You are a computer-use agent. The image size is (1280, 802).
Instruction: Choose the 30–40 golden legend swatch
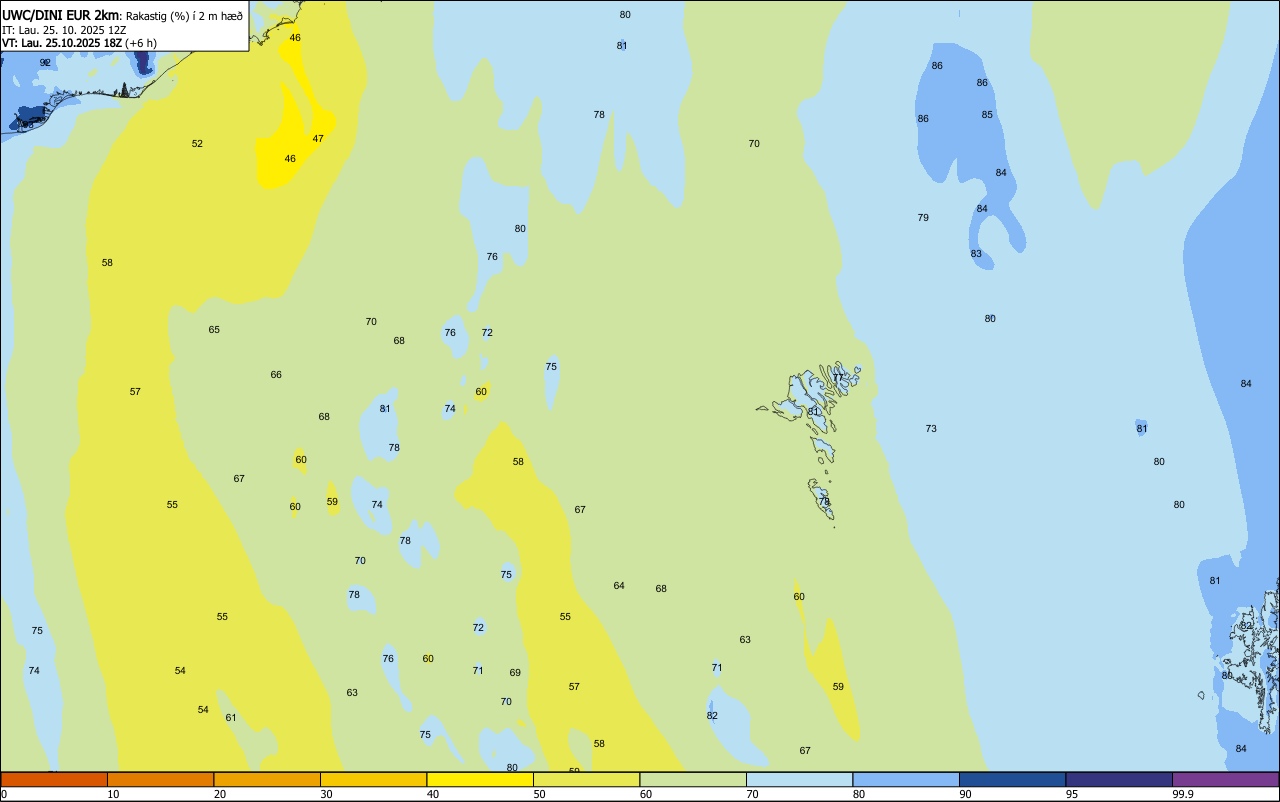pos(373,779)
